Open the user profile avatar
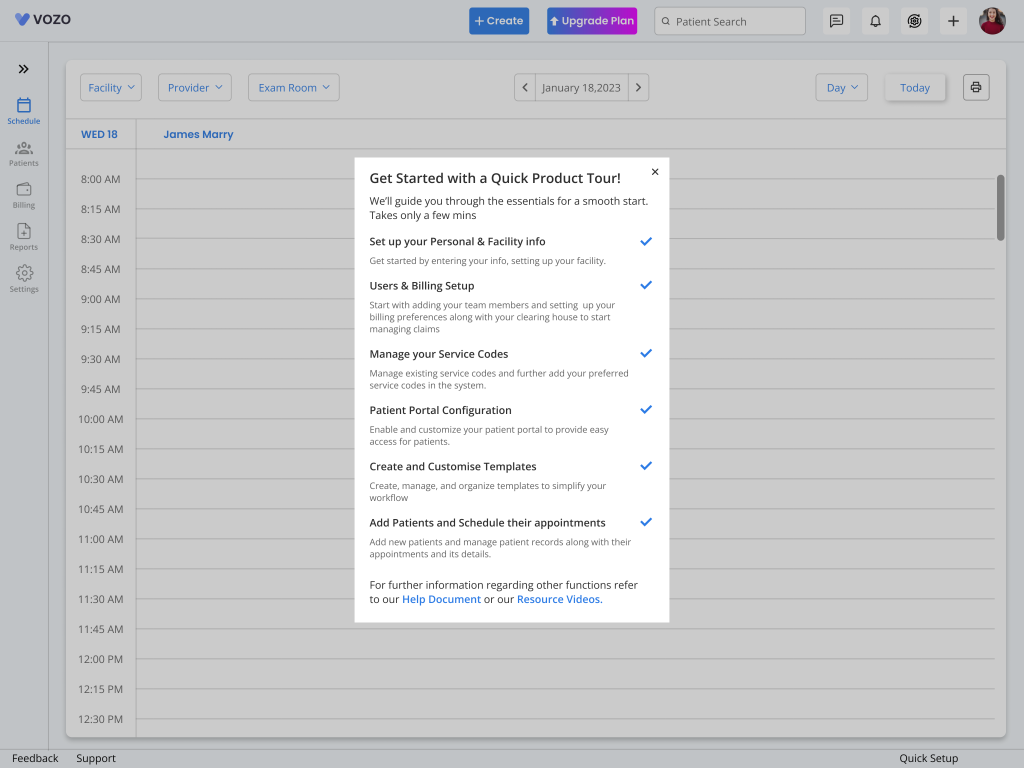1024x768 pixels. point(992,22)
